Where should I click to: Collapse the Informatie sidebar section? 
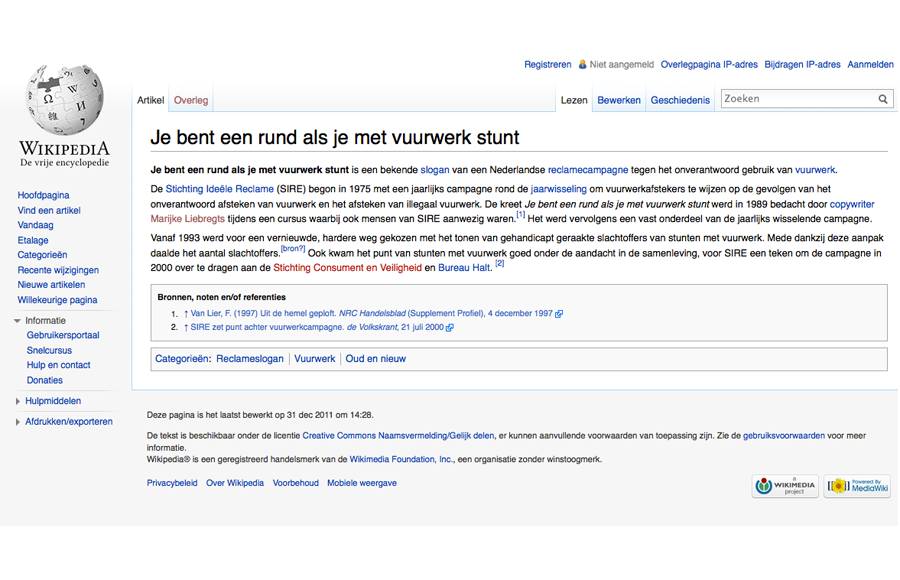click(17, 321)
